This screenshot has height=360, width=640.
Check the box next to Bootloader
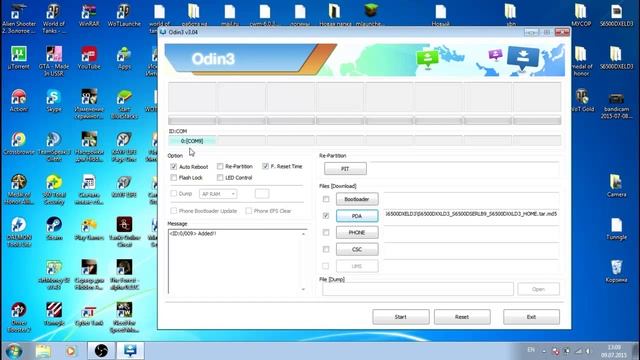tap(326, 199)
